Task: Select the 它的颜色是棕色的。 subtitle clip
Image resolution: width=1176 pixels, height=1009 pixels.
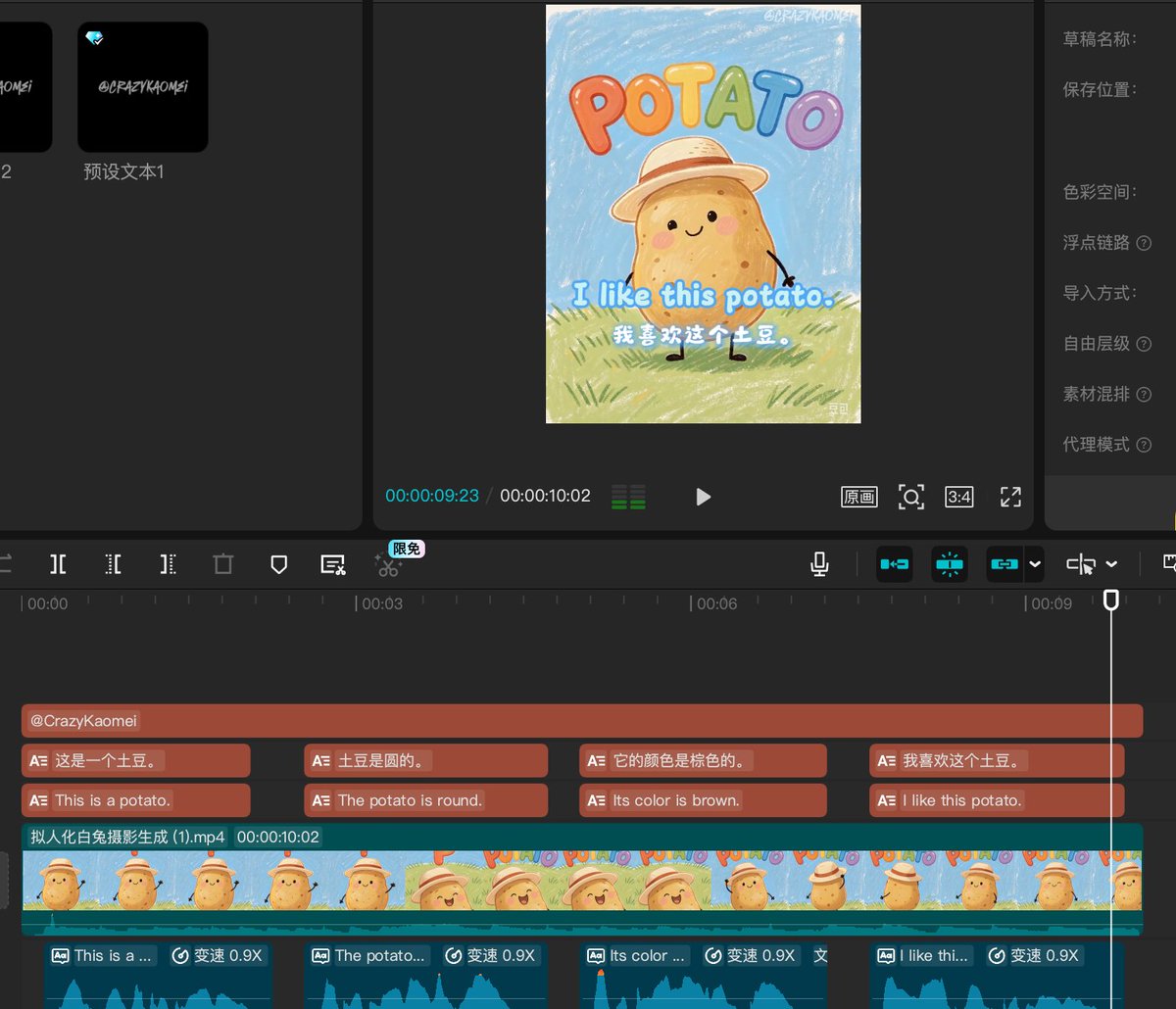Action: (x=704, y=761)
